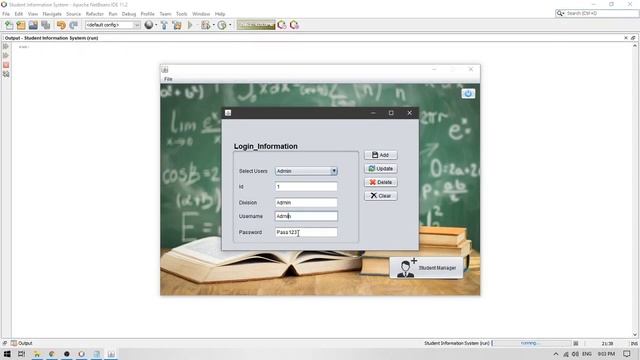Screen dimensions: 640x360
Task: Show hidden tray icons chevron
Action: [556, 354]
